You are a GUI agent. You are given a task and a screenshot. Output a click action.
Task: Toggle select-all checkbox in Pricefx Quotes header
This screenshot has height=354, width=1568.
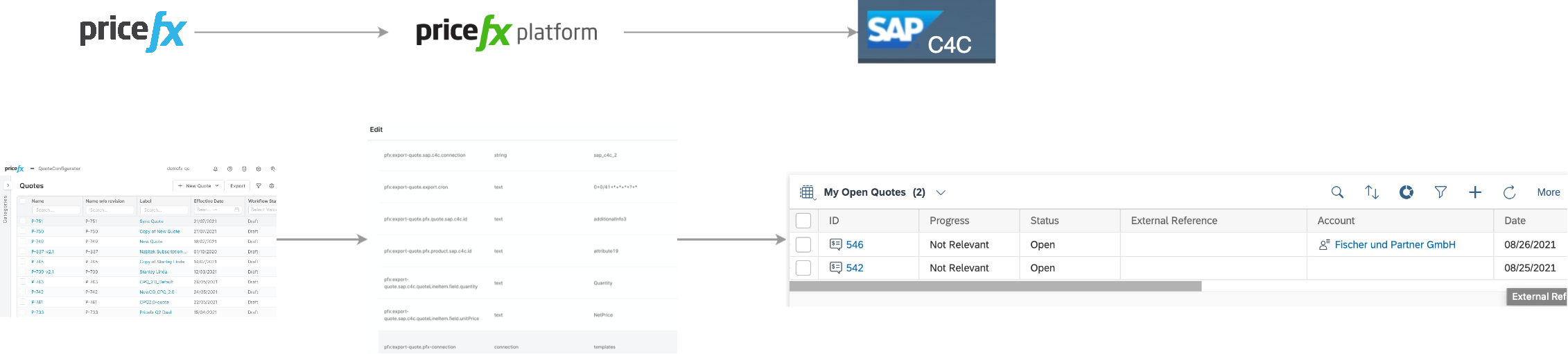22,201
